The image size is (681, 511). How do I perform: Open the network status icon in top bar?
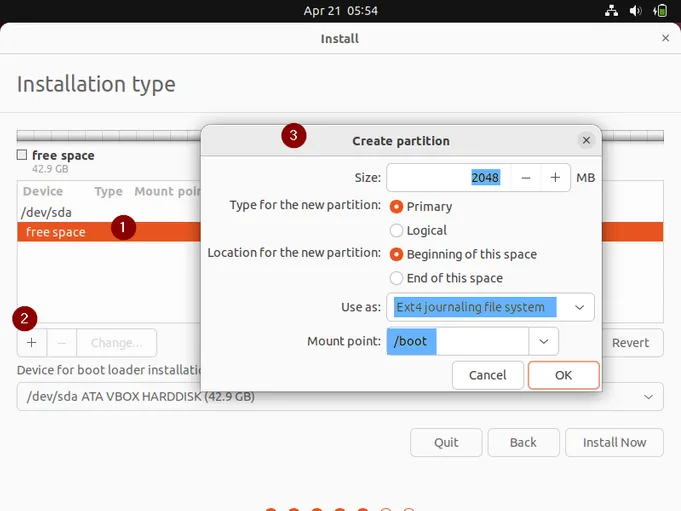pyautogui.click(x=612, y=11)
